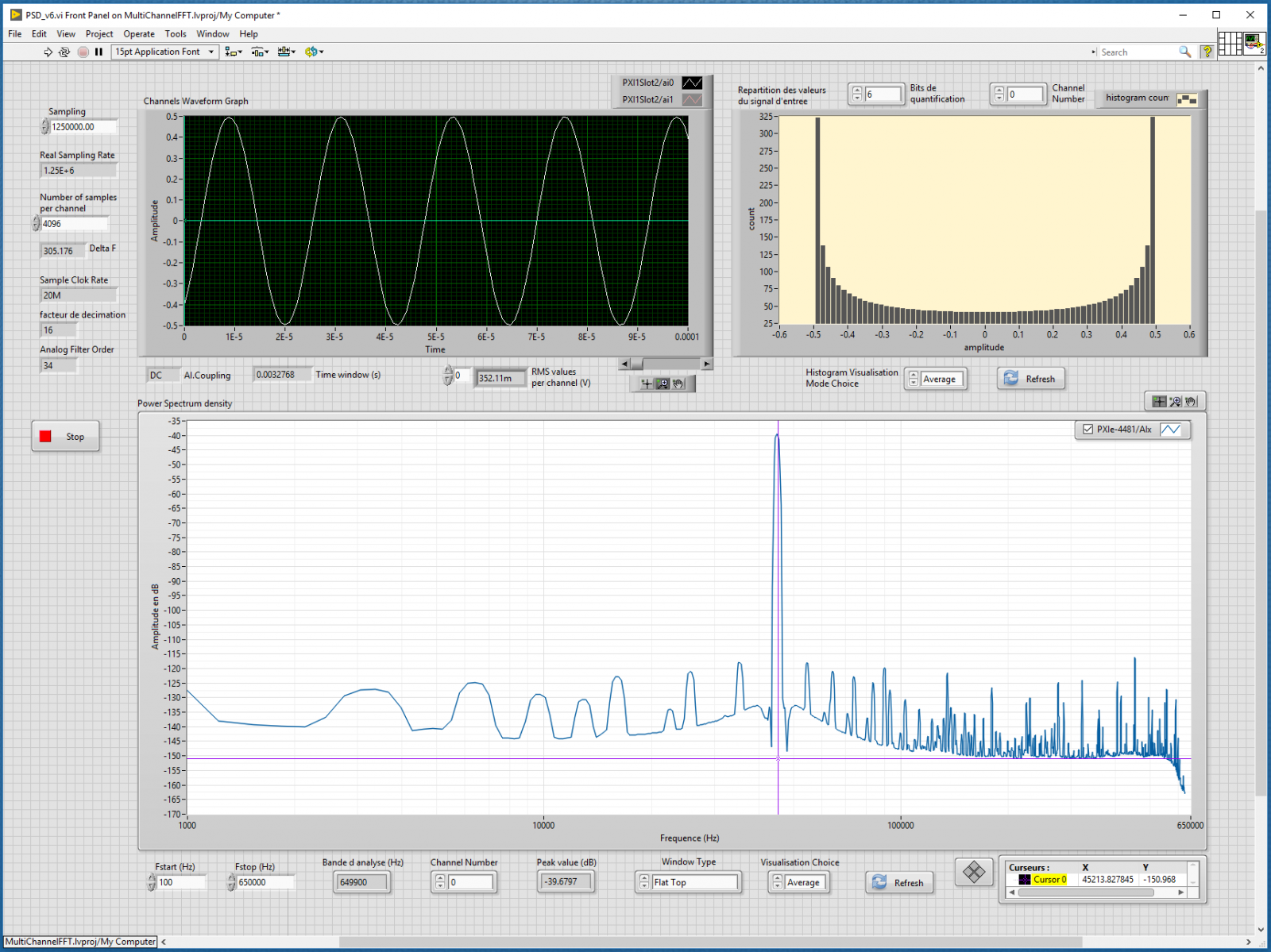Select the cursor crosshair tool of Power Spectrum palette
This screenshot has width=1271, height=952.
1159,402
